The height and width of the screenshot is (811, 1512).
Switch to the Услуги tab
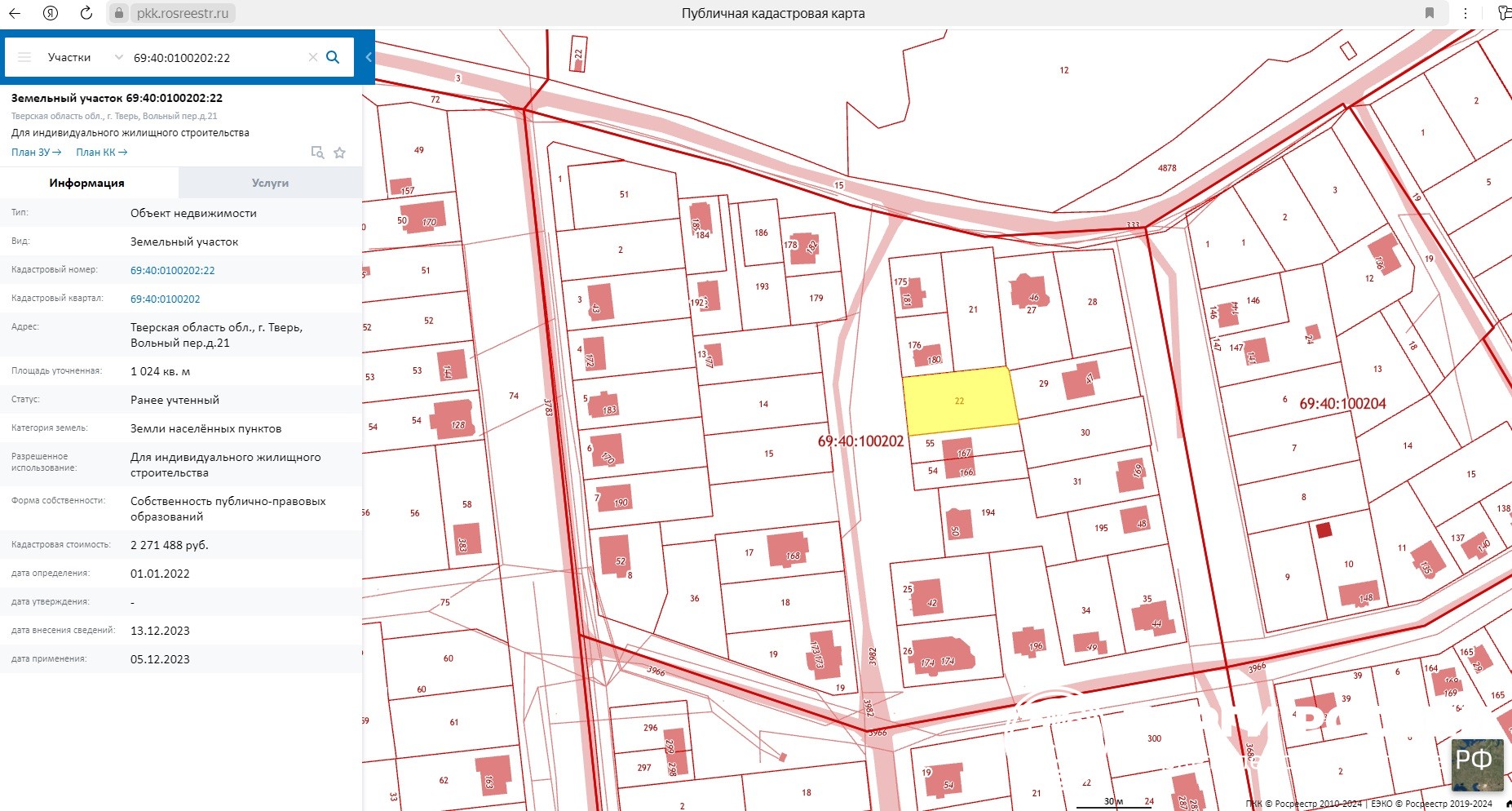coord(270,183)
